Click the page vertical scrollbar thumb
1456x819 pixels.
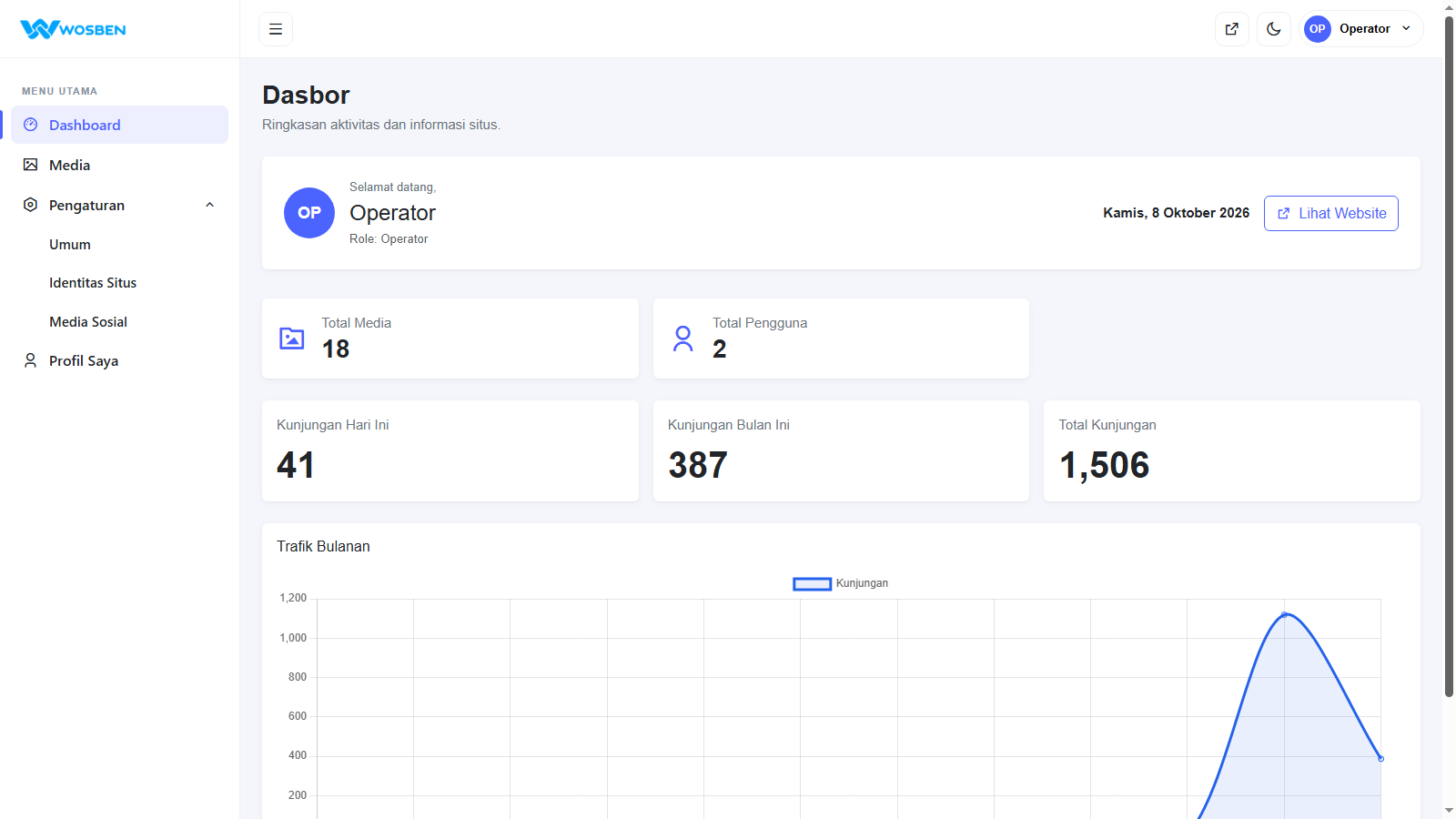coord(1449,357)
